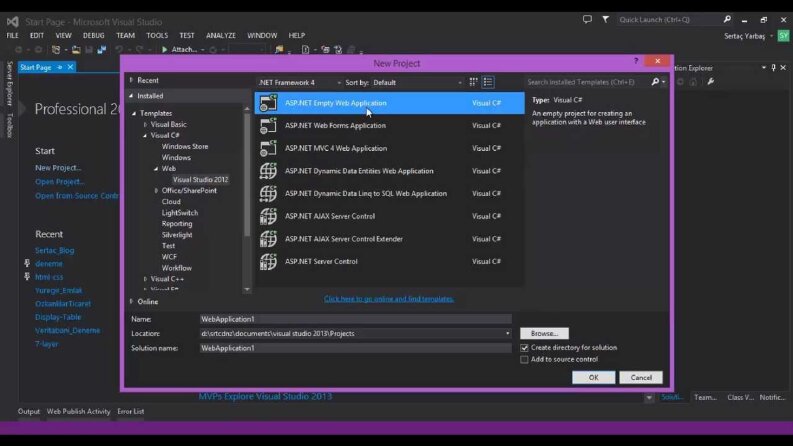Choose ASP.NET AJAX Server Control Extender icon
Screen dimensions: 793x446
coord(268,239)
